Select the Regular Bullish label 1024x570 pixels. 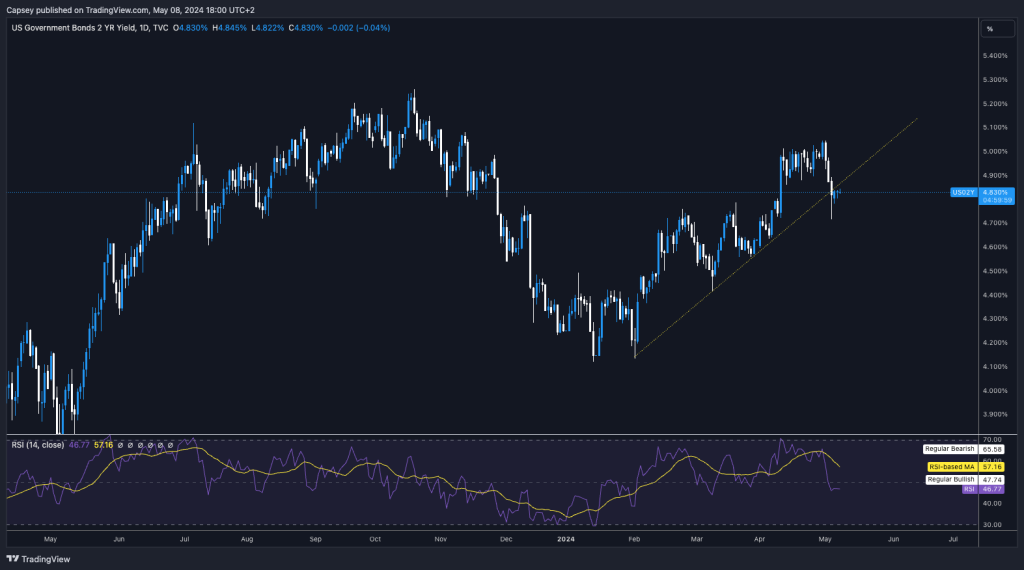950,480
